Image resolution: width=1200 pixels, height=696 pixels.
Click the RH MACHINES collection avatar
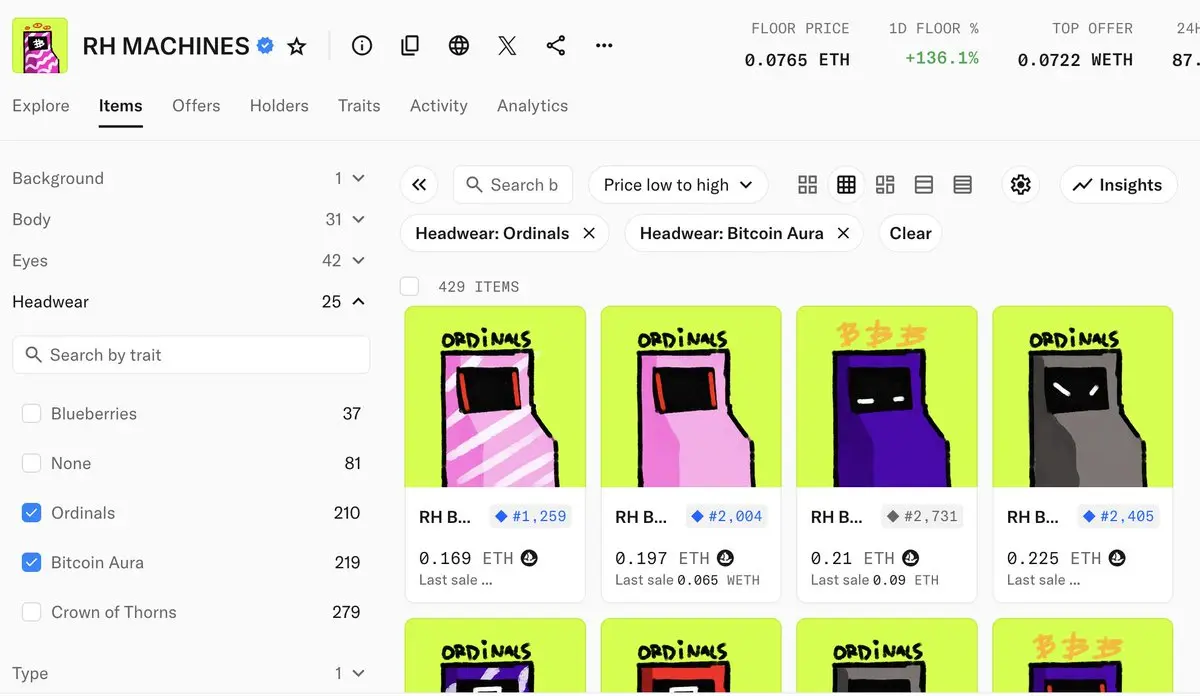point(40,46)
